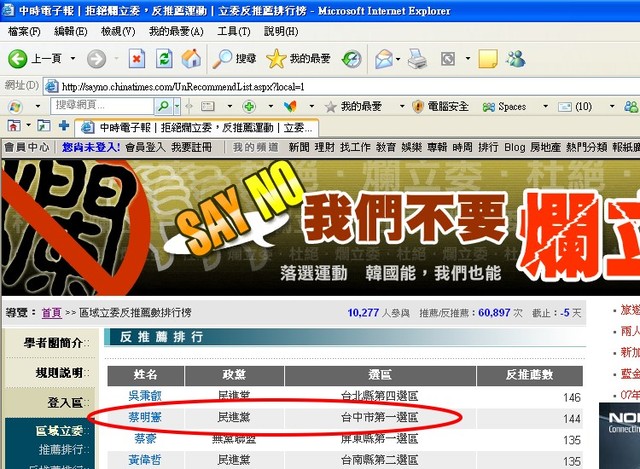Click the grey square toolbar icon beside printer

[448, 59]
